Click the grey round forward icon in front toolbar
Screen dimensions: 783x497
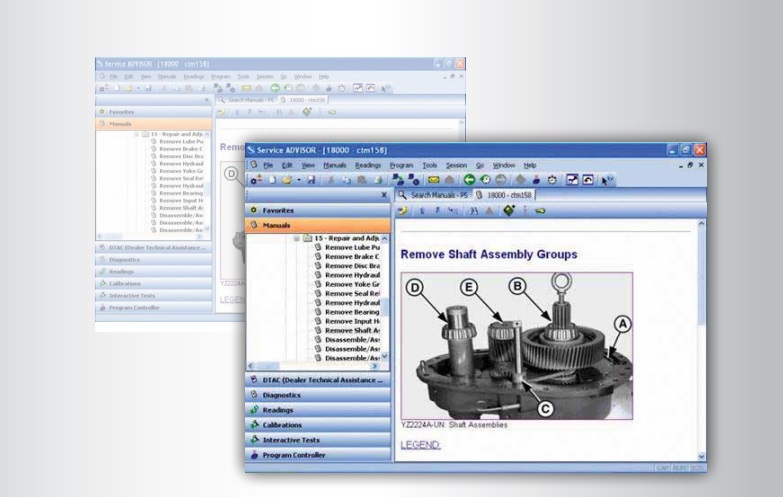(x=501, y=180)
